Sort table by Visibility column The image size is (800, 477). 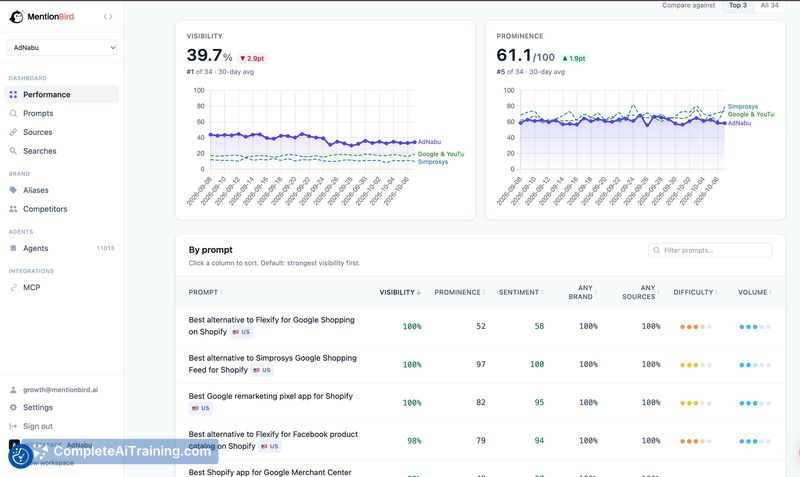400,292
